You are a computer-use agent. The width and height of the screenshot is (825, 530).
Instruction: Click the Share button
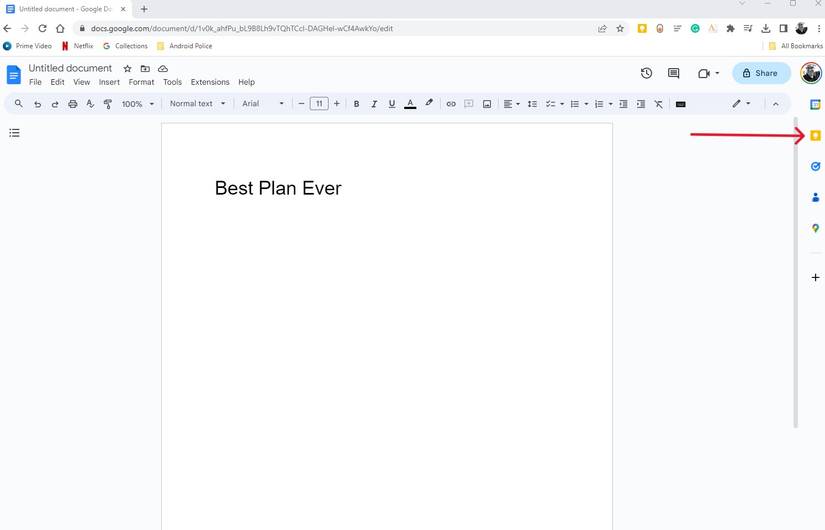(x=761, y=73)
